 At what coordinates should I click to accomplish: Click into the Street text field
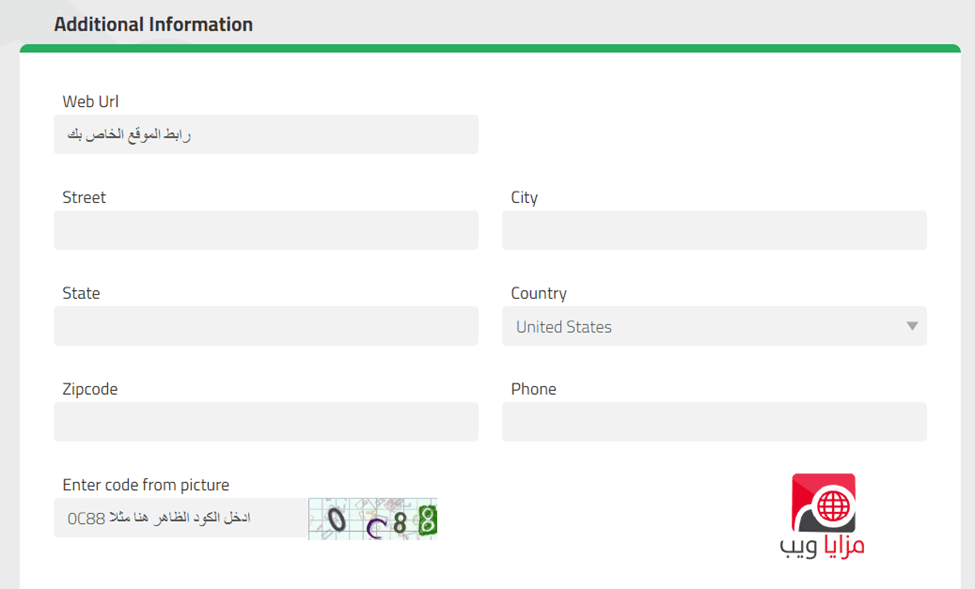(266, 230)
